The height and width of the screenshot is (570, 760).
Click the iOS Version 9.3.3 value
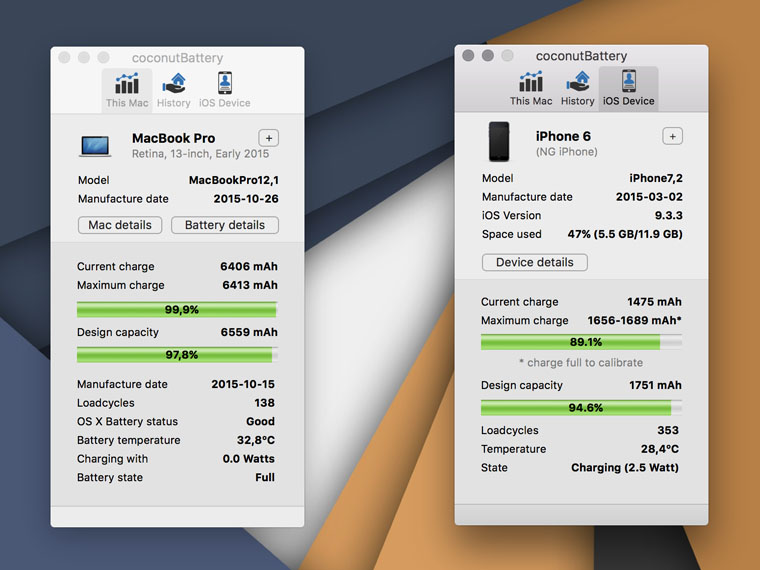(668, 215)
